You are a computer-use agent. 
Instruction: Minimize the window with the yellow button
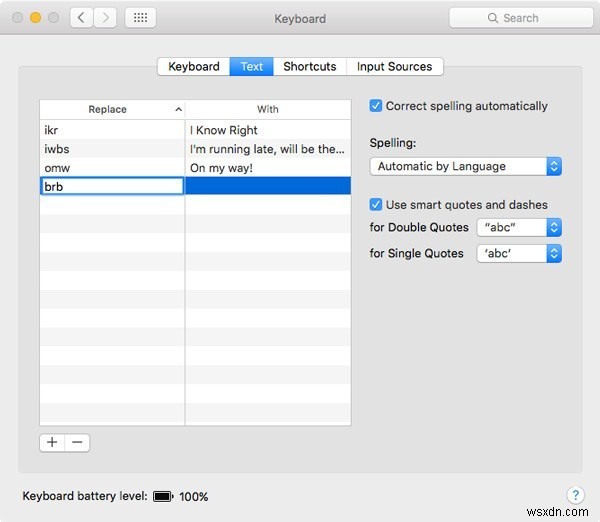[36, 18]
